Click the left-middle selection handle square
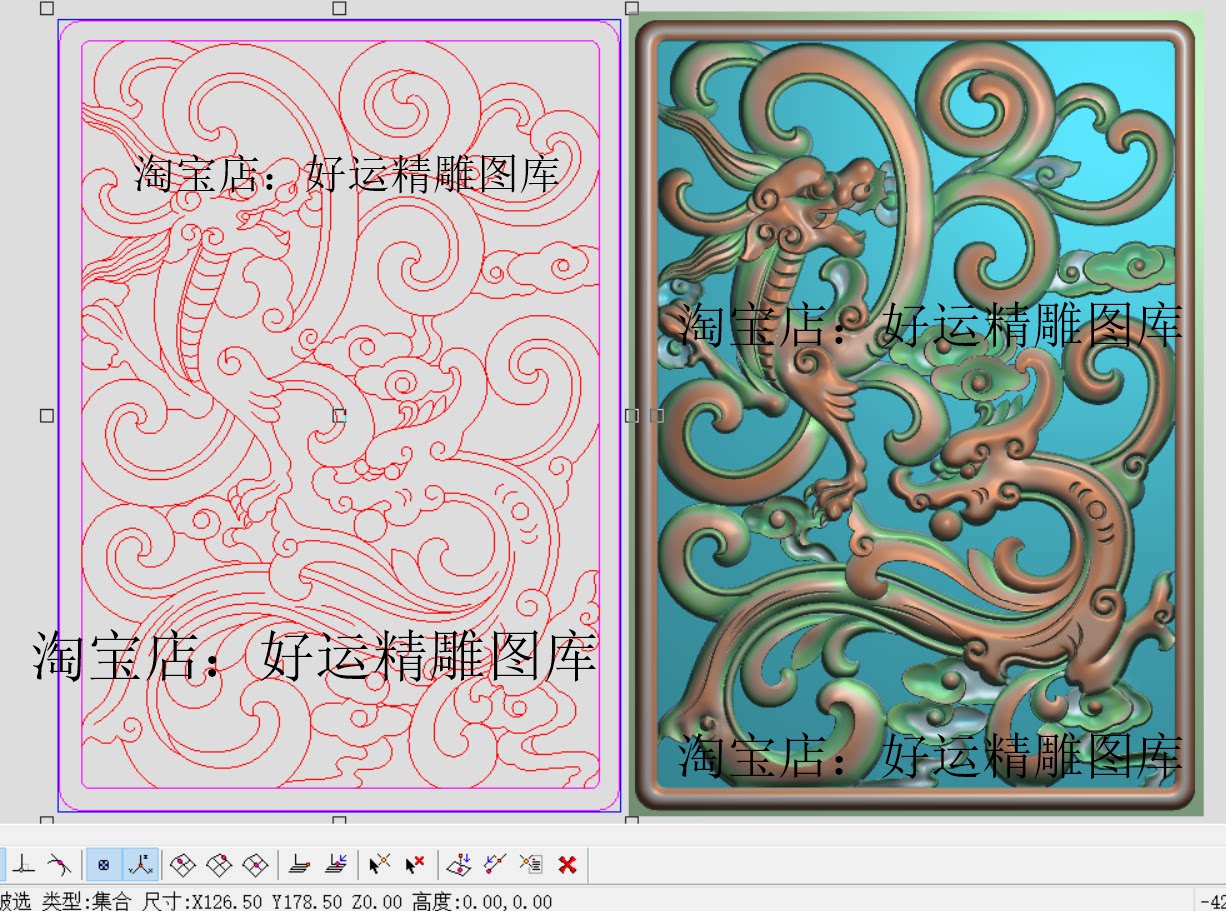Screen dimensions: 1226x911 pyautogui.click(x=45, y=414)
